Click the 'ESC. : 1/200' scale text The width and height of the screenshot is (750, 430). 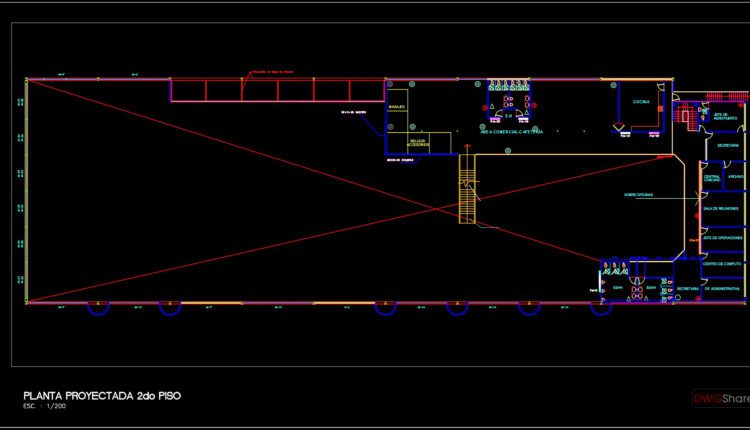click(44, 406)
